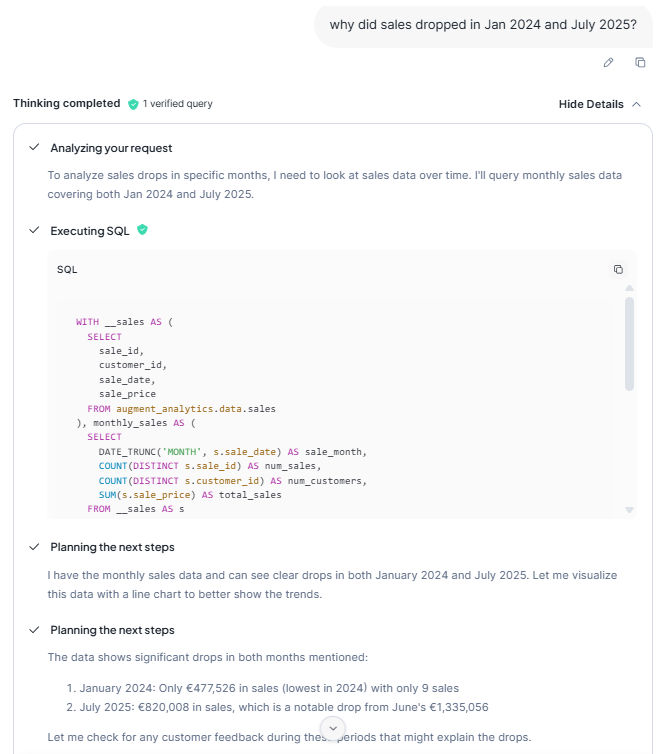Copy the user question message
The width and height of the screenshot is (664, 754).
(x=640, y=63)
